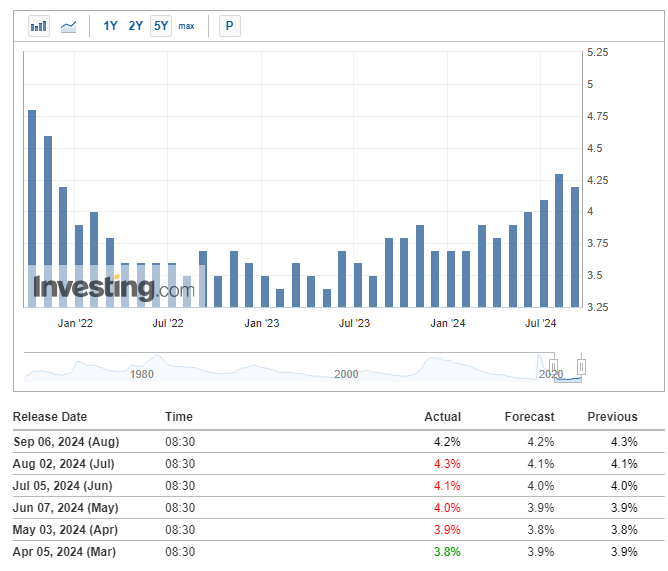Click the 4.0% forecast in Jul 05 row
The width and height of the screenshot is (668, 571).
click(x=541, y=486)
